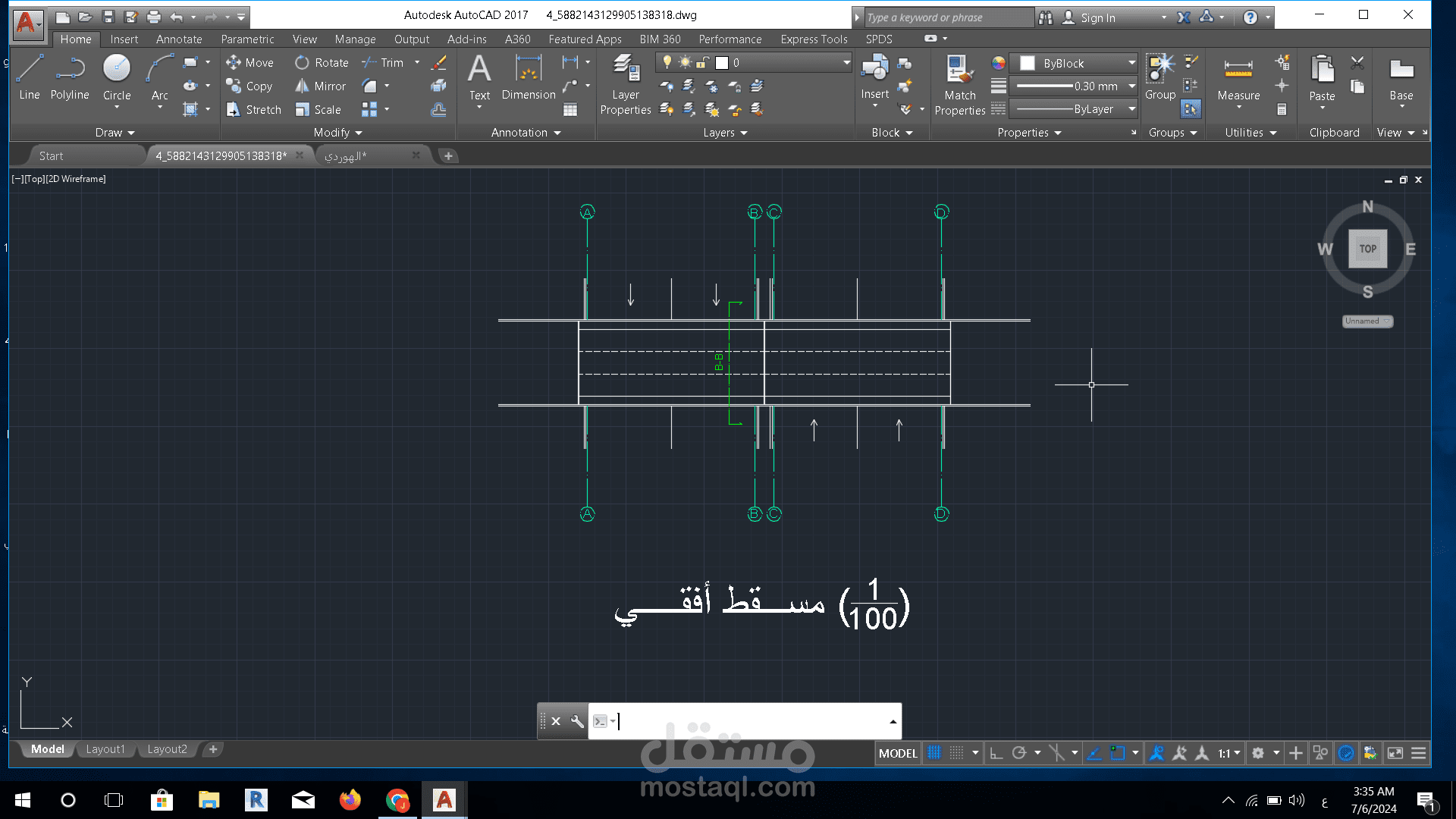Screen dimensions: 1456x819
Task: Click the Rotate command
Action: [x=322, y=63]
